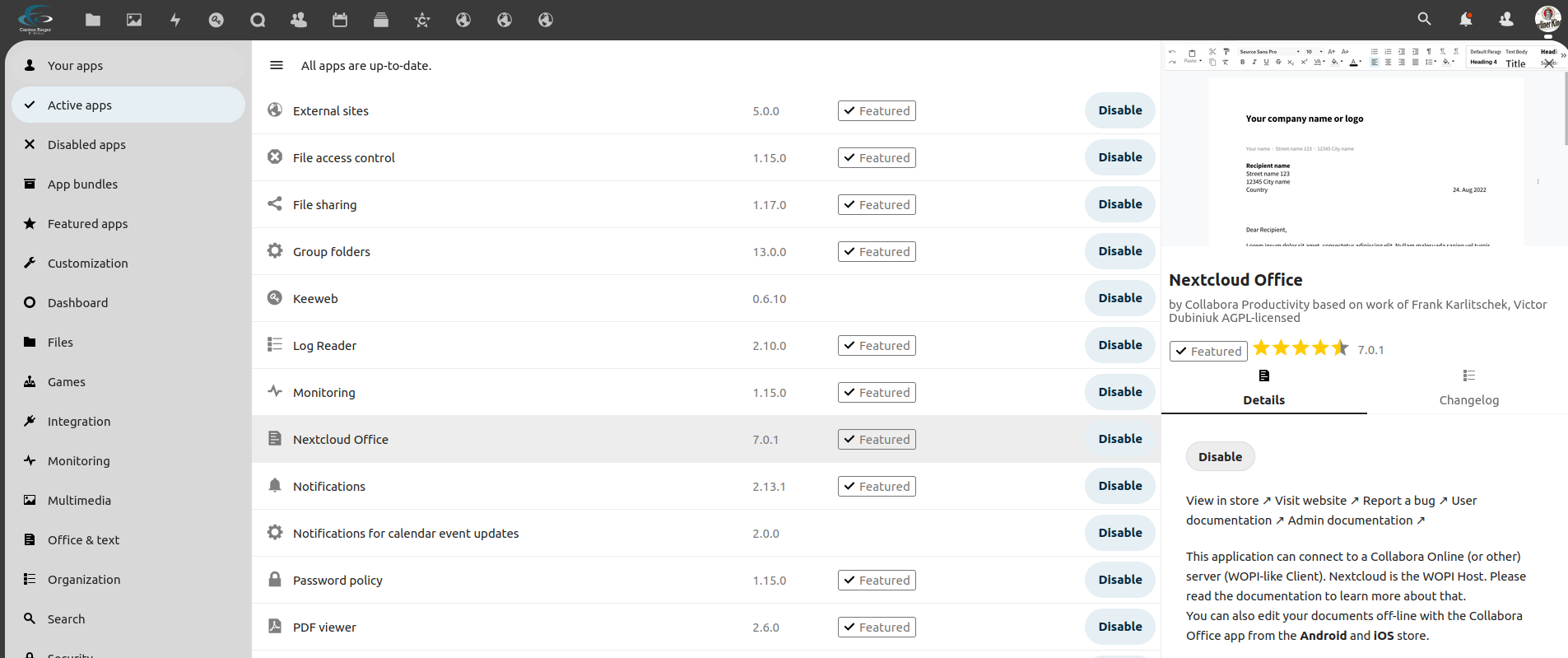
Task: Click the PDF viewer document icon
Action: (x=275, y=626)
